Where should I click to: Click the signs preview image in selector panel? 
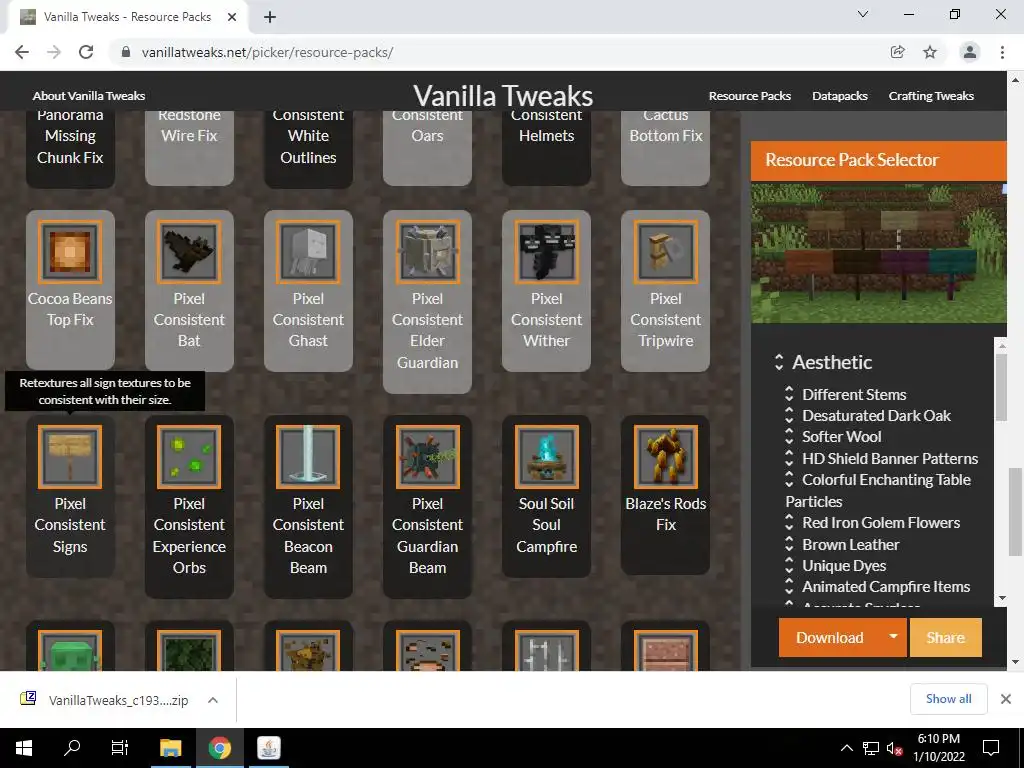[878, 253]
